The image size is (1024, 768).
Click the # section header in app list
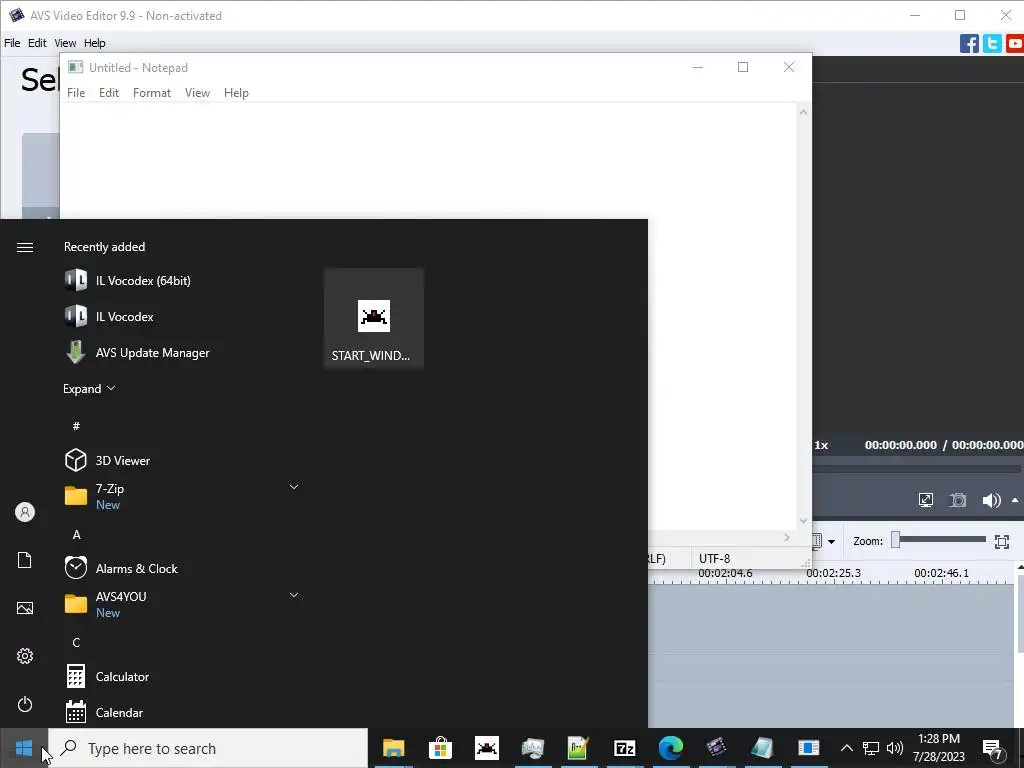click(76, 426)
